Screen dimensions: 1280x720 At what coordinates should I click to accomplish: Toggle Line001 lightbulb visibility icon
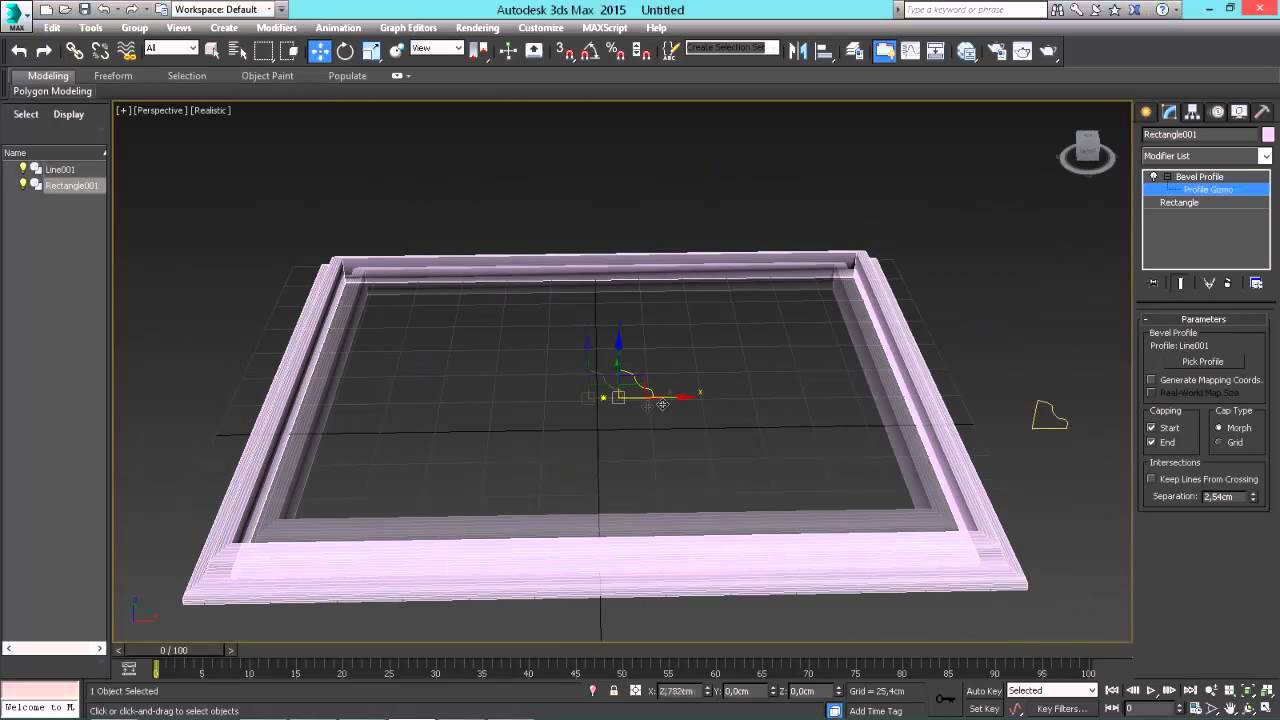[23, 168]
